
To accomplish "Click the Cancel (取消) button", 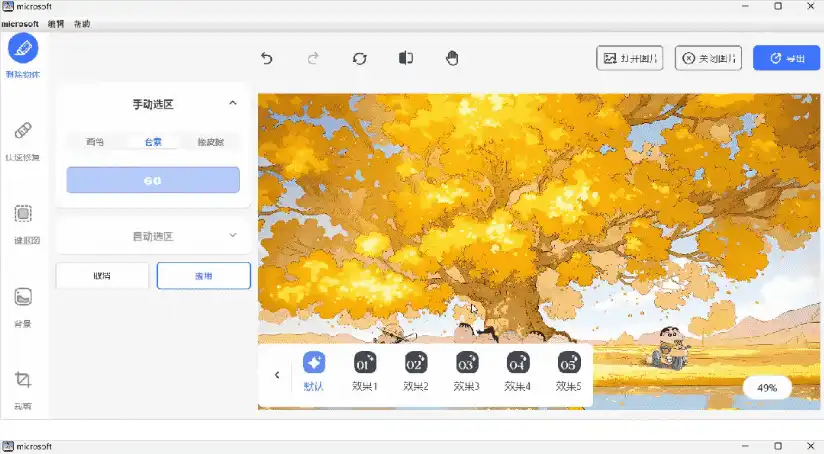I will coord(102,276).
